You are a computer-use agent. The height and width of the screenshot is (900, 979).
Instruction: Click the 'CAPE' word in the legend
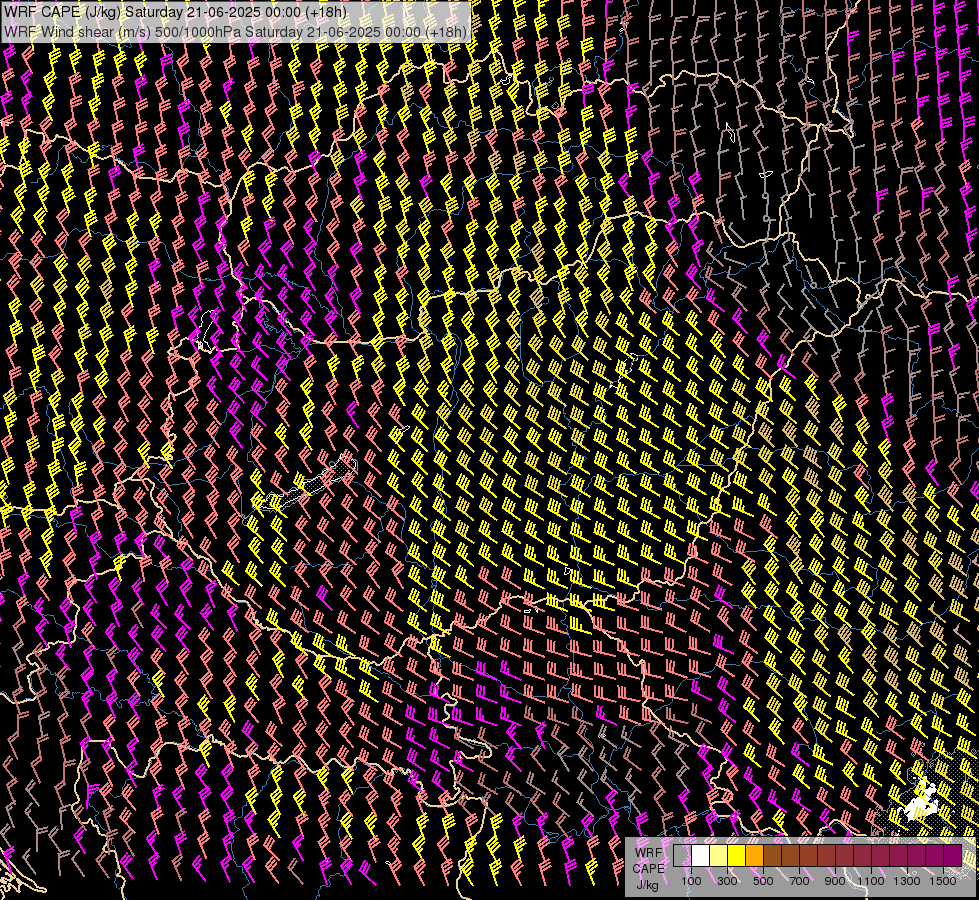click(x=649, y=869)
